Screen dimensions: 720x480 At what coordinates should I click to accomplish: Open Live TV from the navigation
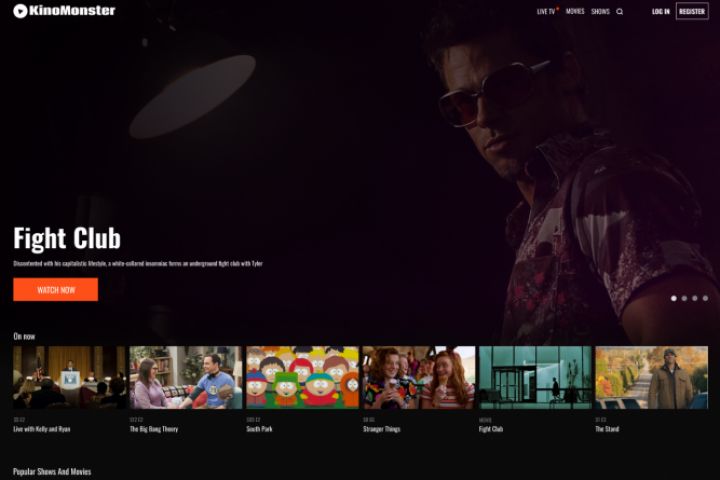(x=546, y=11)
